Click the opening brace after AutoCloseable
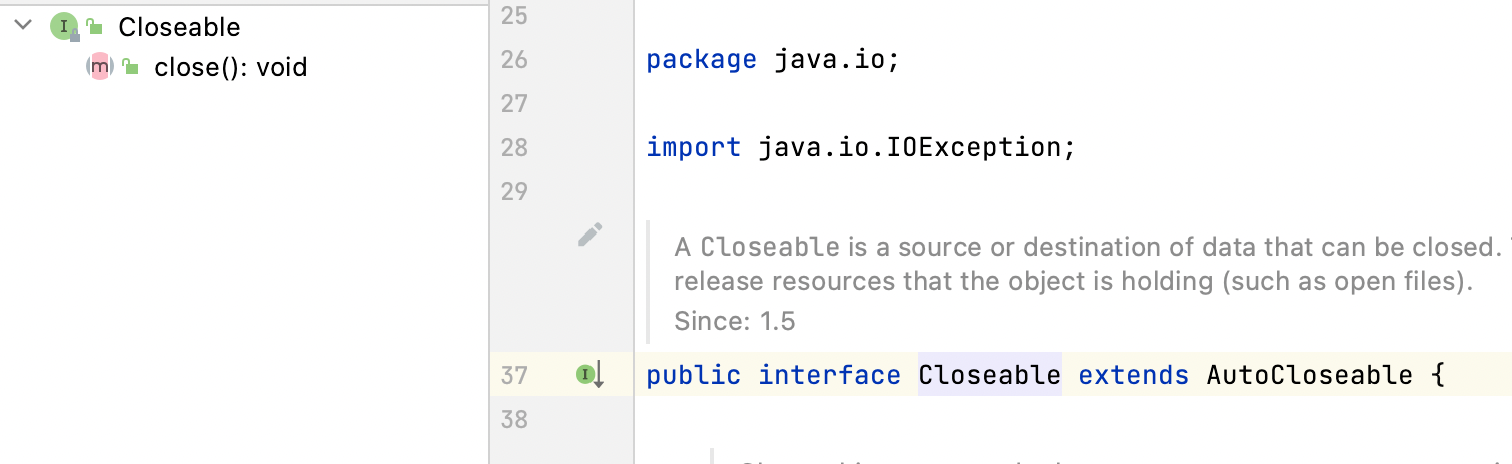The width and height of the screenshot is (1512, 464). click(x=1438, y=376)
